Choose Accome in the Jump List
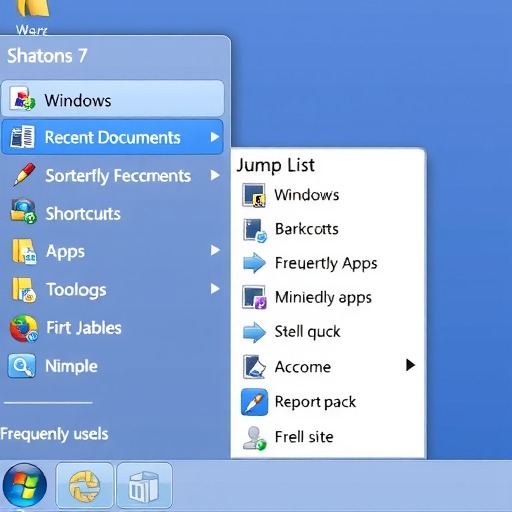This screenshot has height=512, width=512. [x=328, y=367]
